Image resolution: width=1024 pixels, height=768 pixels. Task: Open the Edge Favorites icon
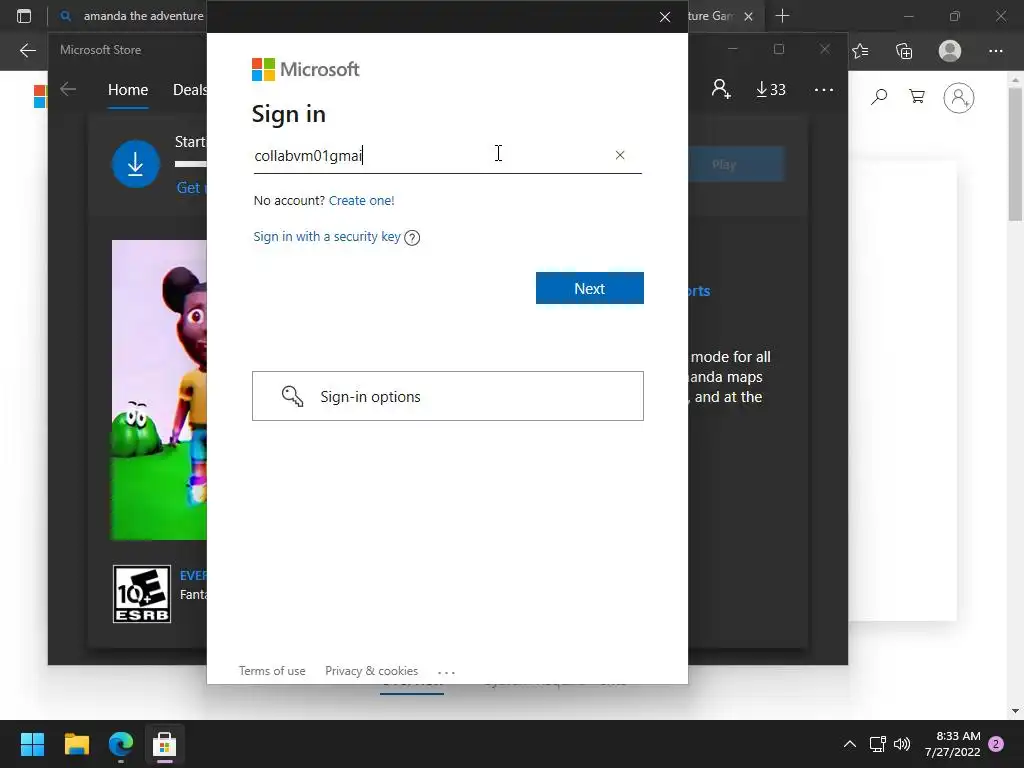[860, 50]
